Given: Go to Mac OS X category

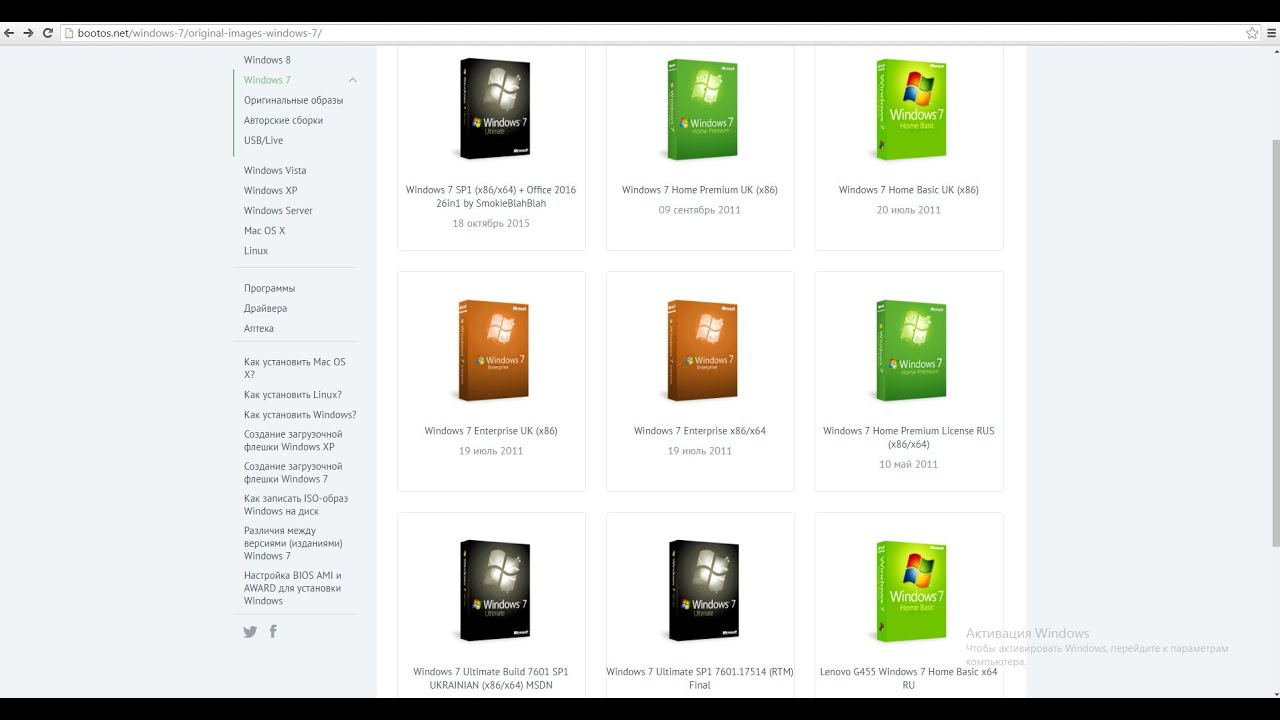Looking at the screenshot, I should [x=264, y=230].
